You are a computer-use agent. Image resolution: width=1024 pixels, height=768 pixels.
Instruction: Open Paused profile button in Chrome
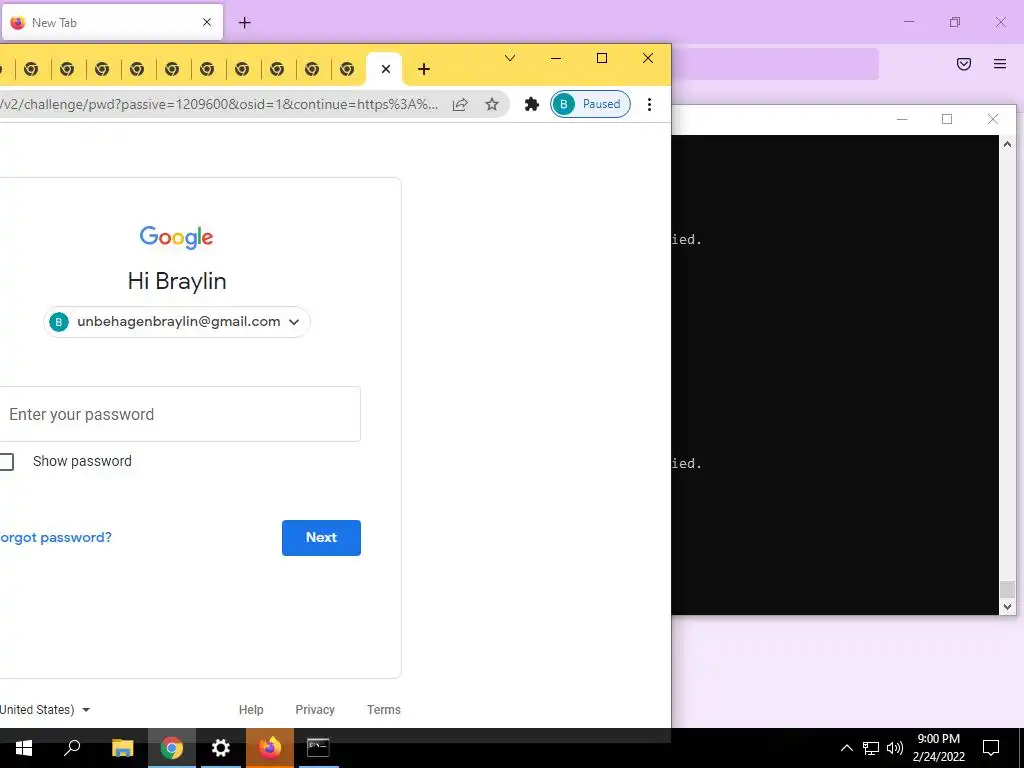pos(590,104)
